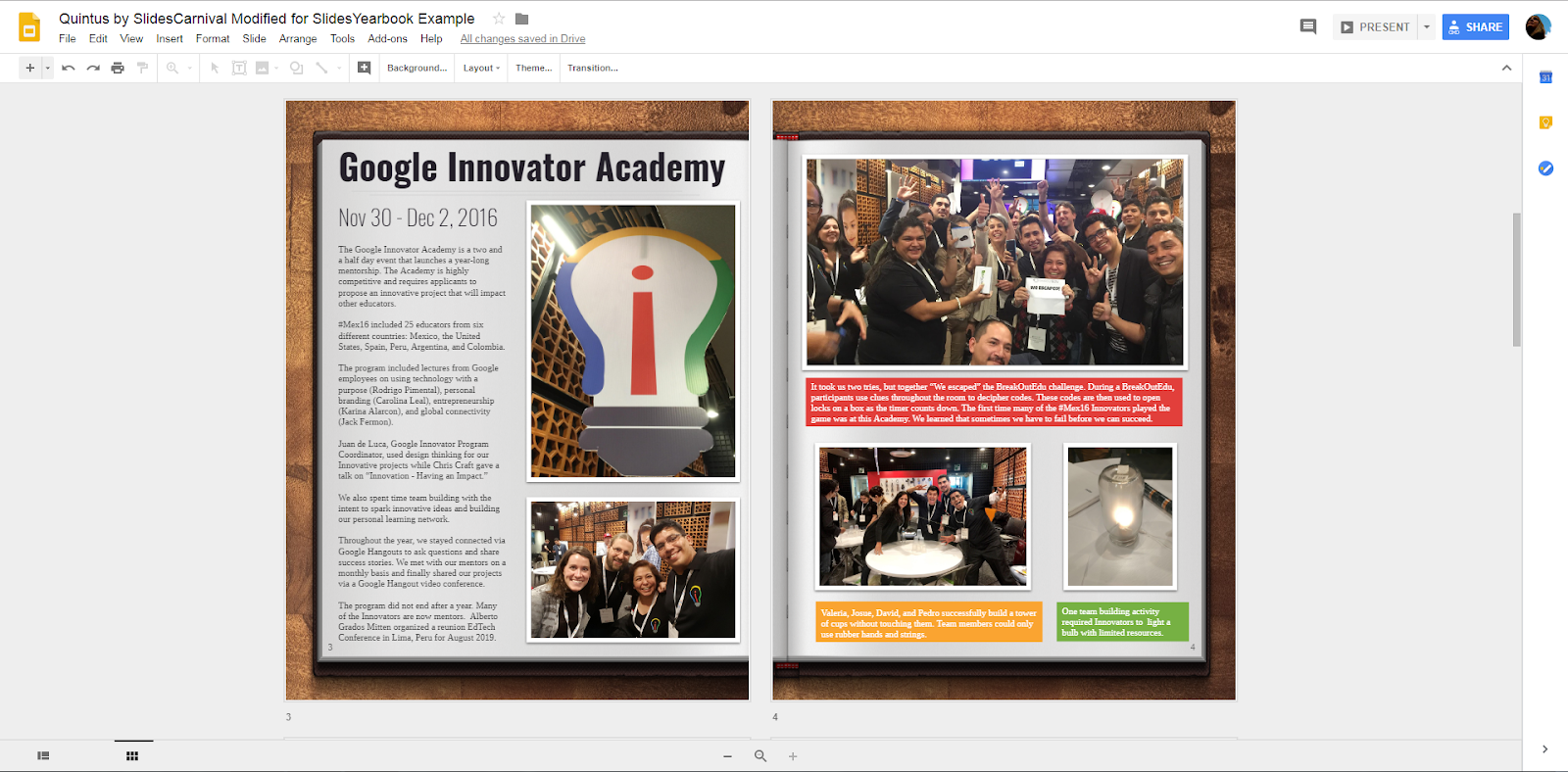Select the Zoom tool

pos(172,68)
